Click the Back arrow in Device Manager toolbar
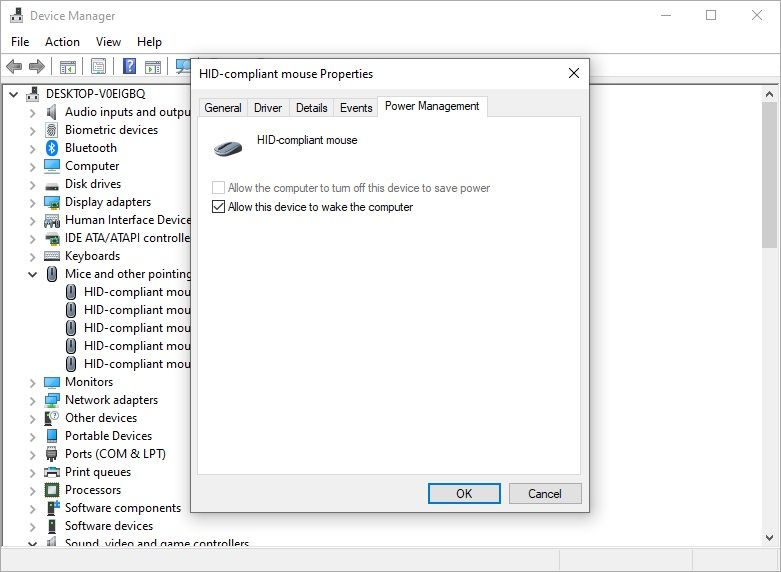 pyautogui.click(x=14, y=66)
